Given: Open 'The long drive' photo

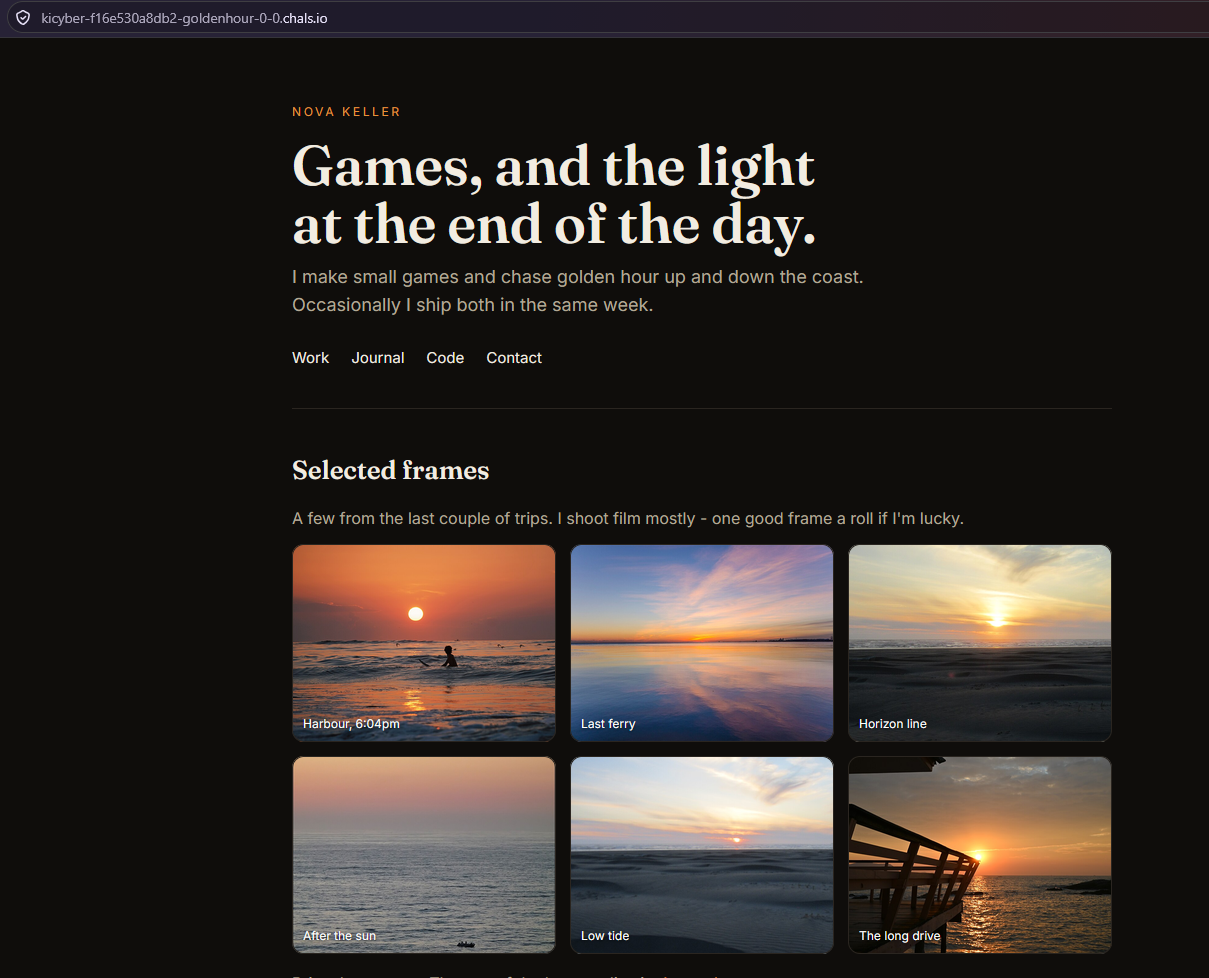Looking at the screenshot, I should pyautogui.click(x=980, y=855).
